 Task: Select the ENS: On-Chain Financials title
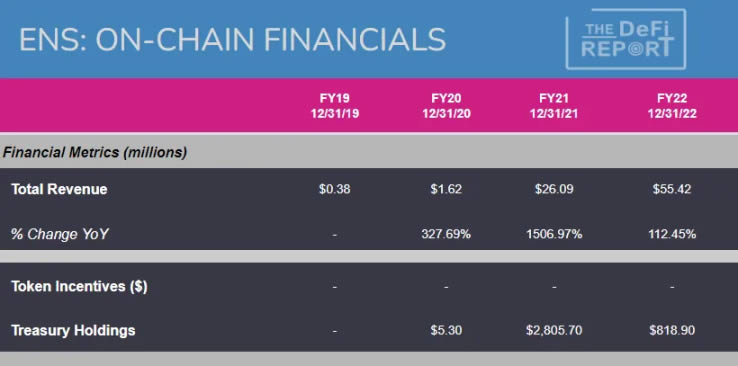pos(233,40)
